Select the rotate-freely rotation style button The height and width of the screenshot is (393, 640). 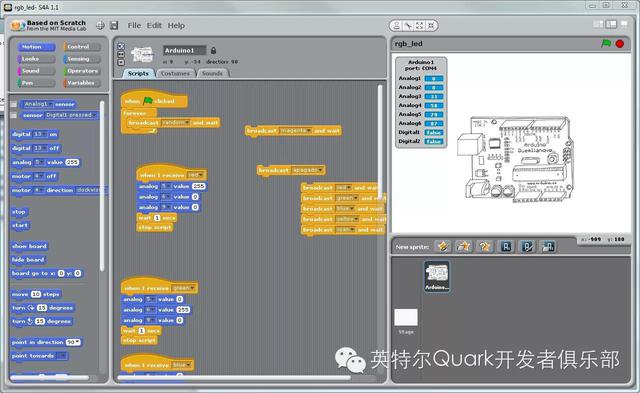point(121,47)
